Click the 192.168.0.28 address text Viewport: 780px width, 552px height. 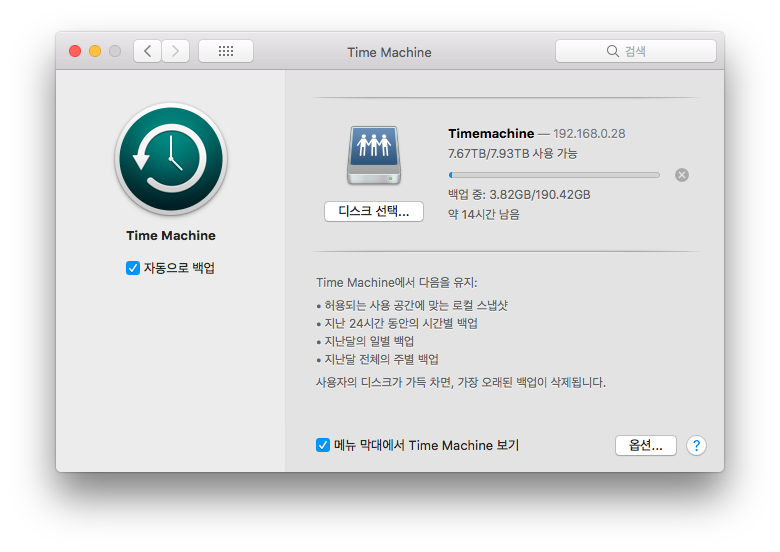click(x=589, y=134)
